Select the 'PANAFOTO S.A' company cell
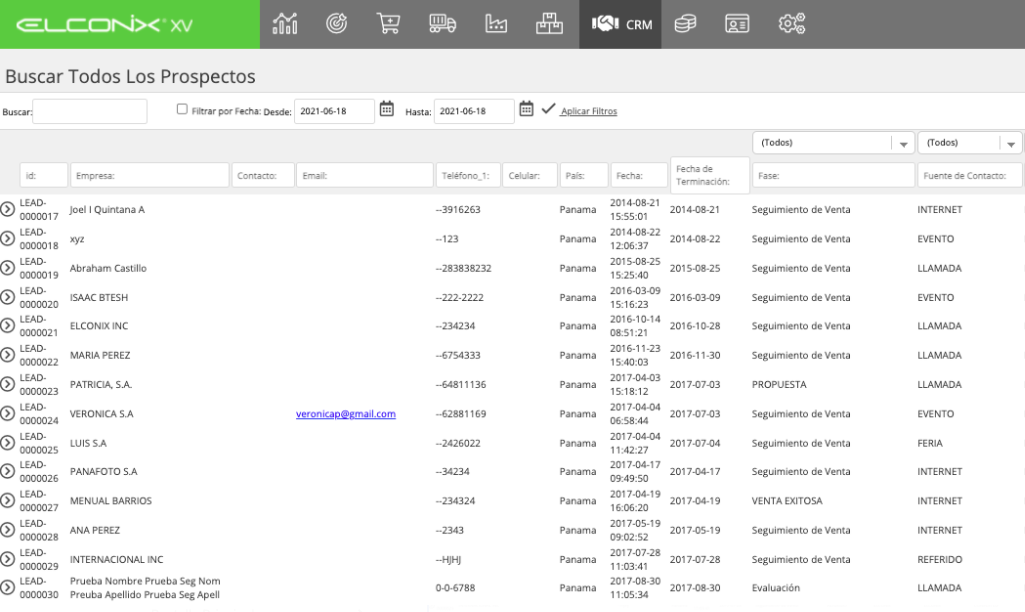 104,471
